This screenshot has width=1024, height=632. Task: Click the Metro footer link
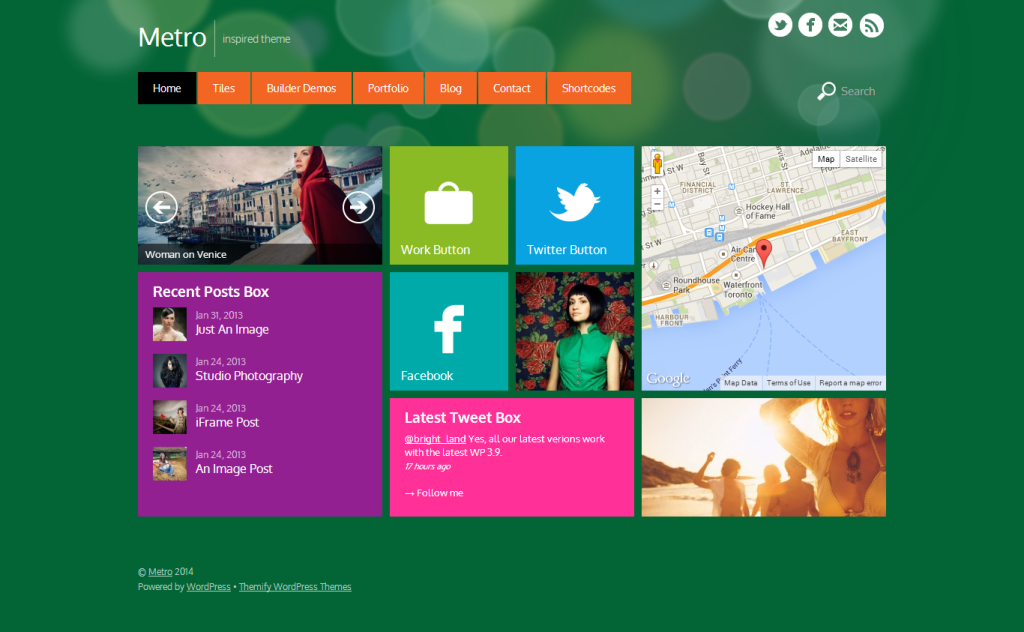pyautogui.click(x=160, y=572)
